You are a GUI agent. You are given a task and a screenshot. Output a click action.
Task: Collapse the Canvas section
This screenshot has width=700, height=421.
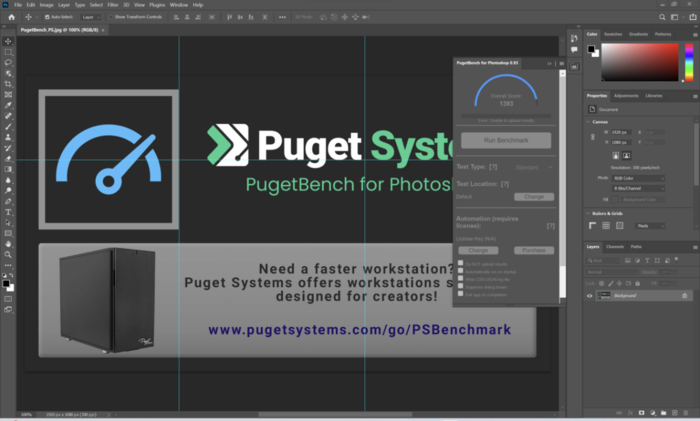click(x=588, y=121)
